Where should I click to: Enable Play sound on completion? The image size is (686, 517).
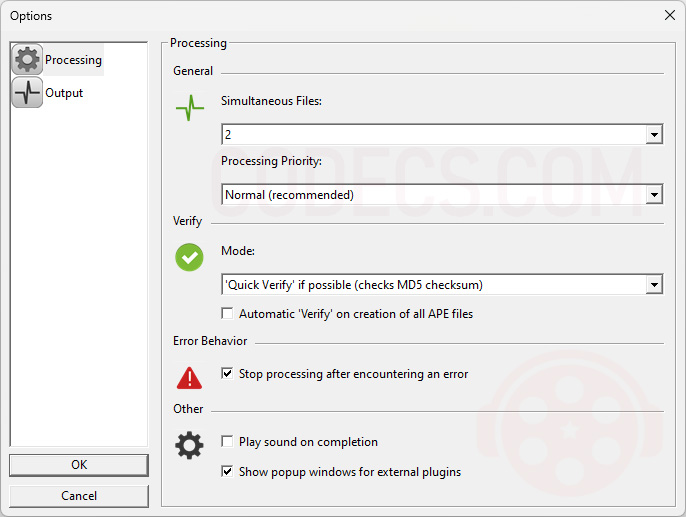227,441
